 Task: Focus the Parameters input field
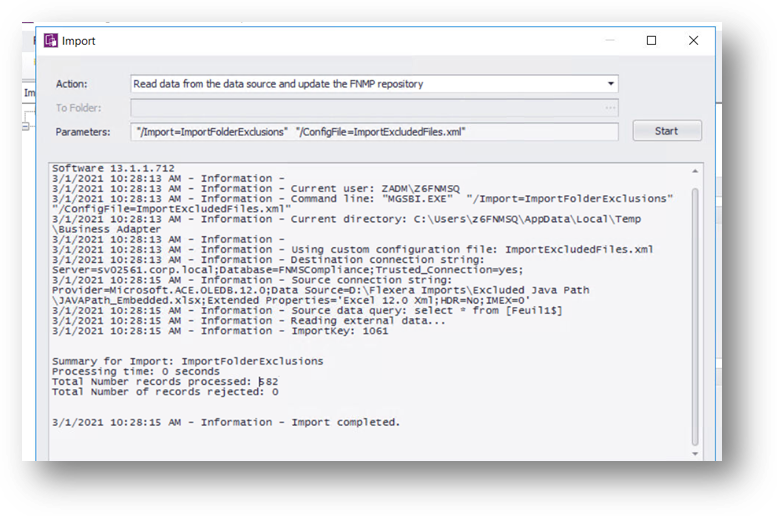[x=374, y=132]
